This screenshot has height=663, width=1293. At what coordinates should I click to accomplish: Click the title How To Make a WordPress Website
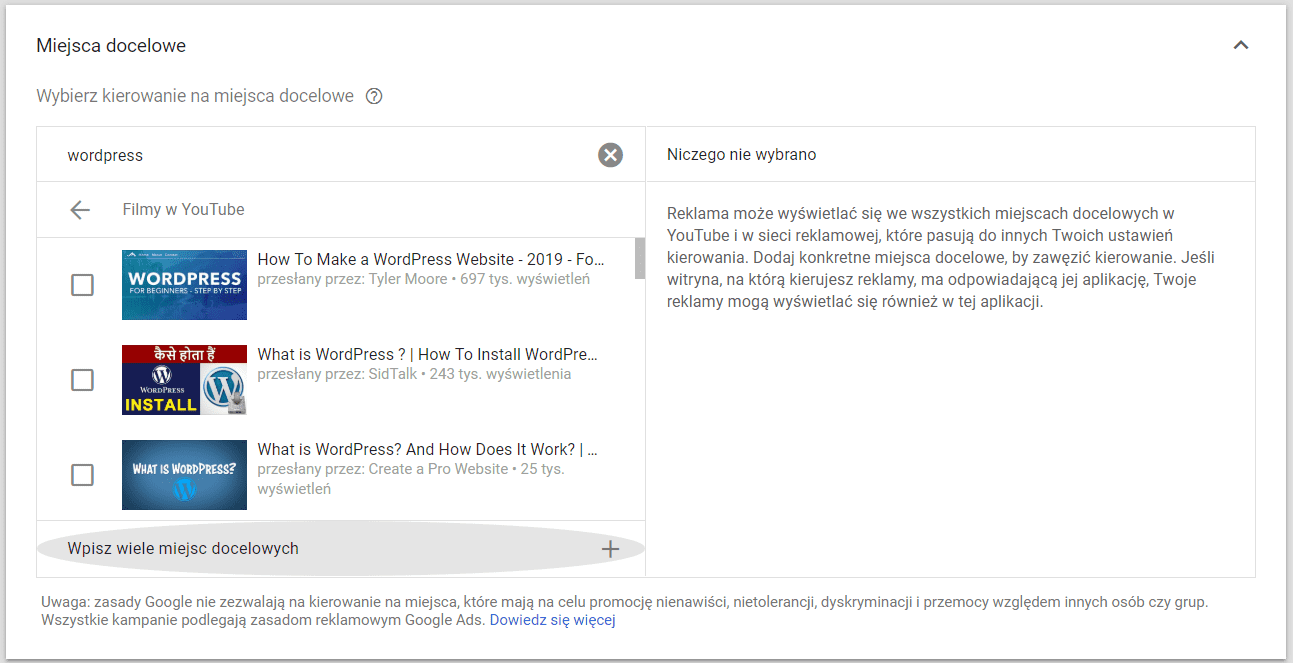[x=428, y=258]
